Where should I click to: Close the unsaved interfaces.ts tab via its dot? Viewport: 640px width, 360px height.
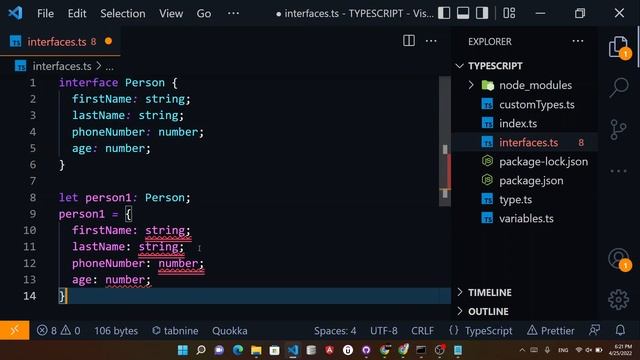[x=108, y=41]
